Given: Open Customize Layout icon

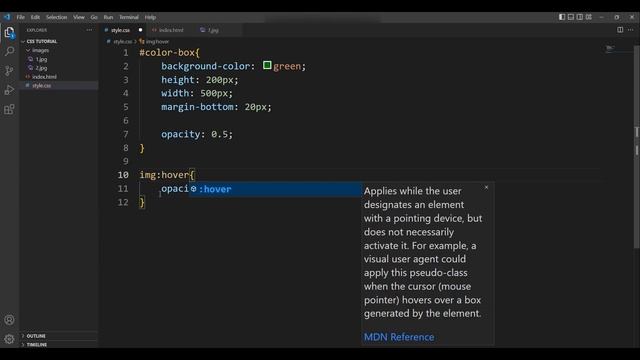Looking at the screenshot, I should (x=589, y=17).
